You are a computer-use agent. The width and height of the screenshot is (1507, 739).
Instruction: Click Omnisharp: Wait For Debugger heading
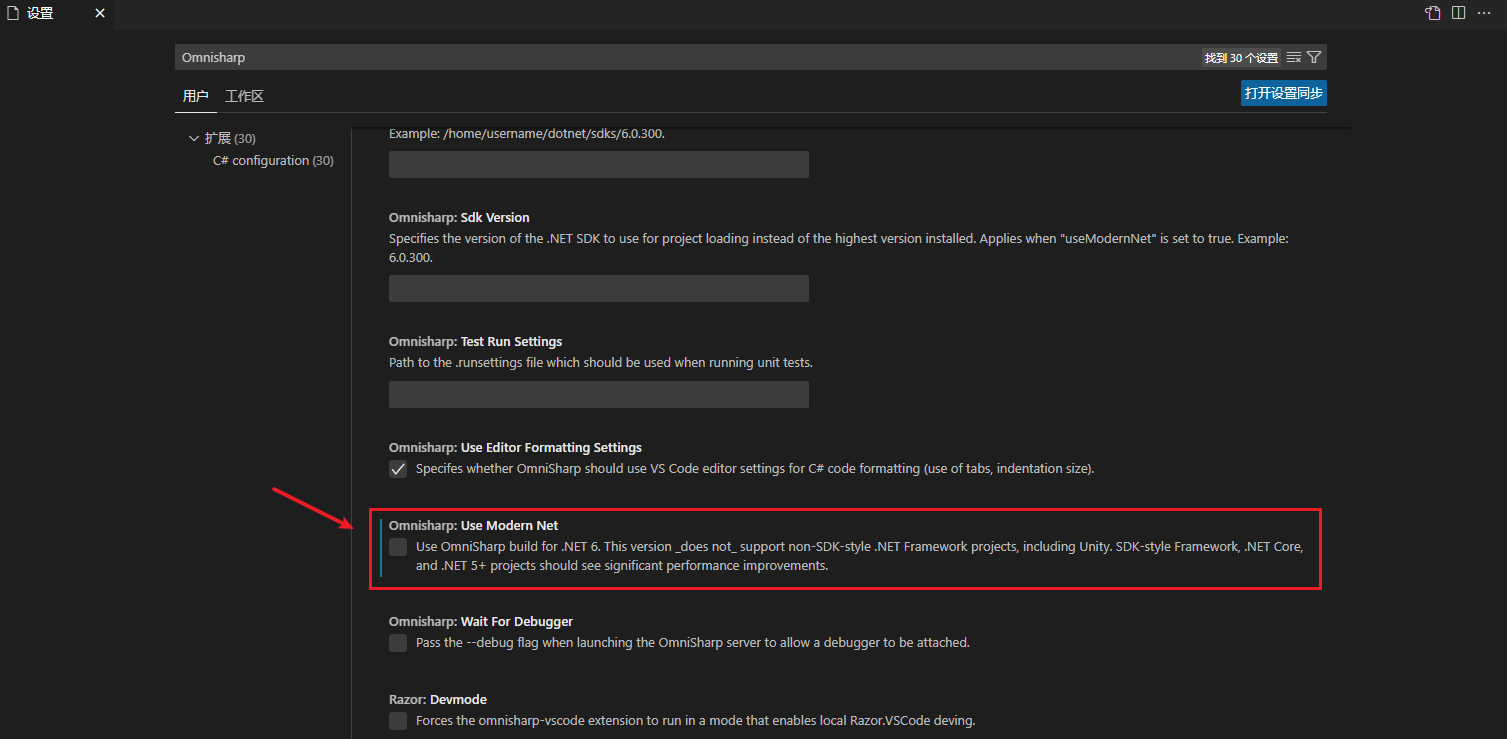point(481,621)
